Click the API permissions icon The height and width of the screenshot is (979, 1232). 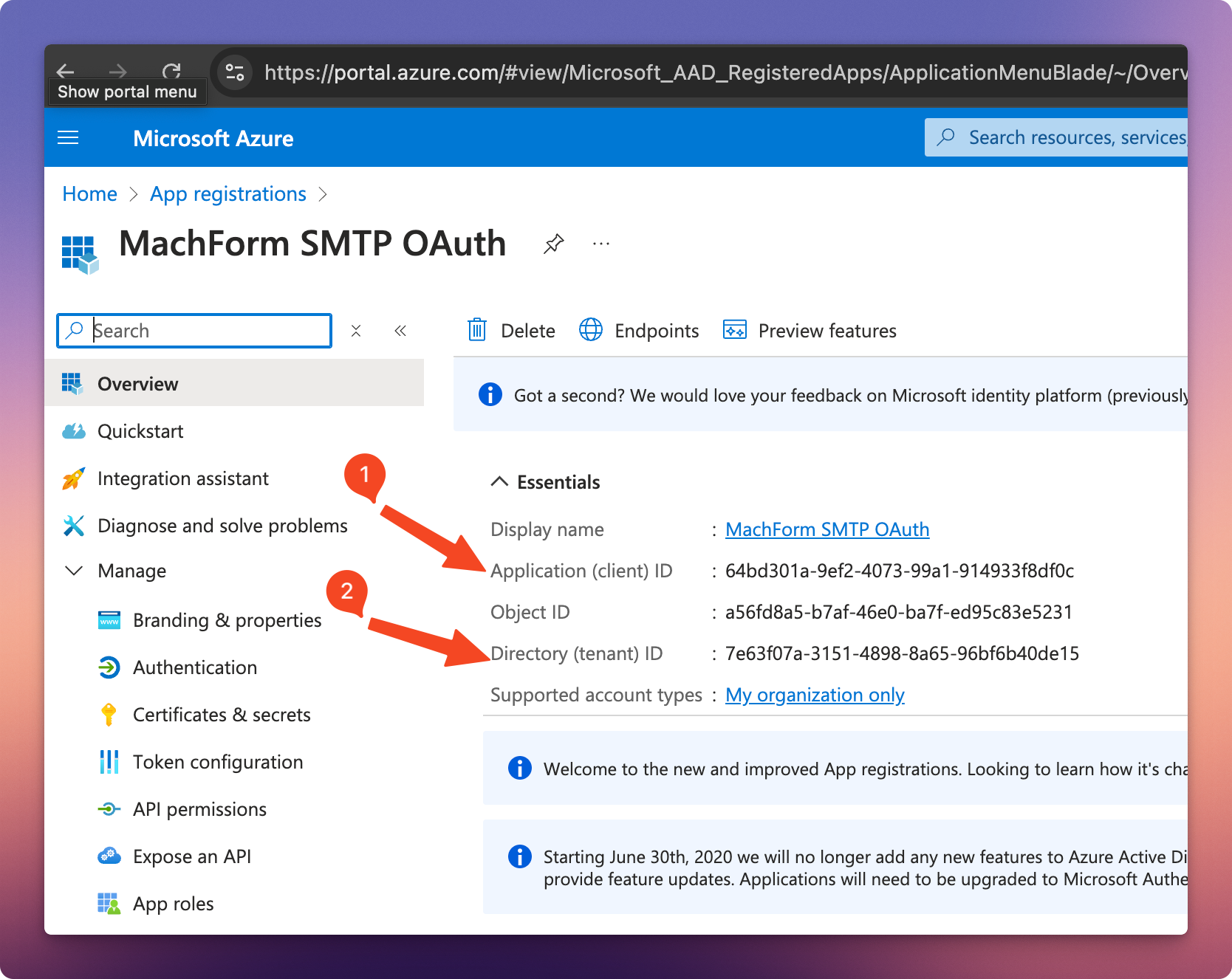109,809
